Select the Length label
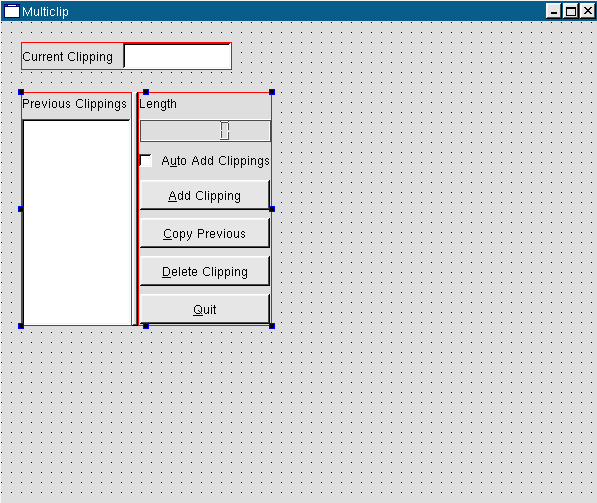The height and width of the screenshot is (503, 597). tap(158, 104)
